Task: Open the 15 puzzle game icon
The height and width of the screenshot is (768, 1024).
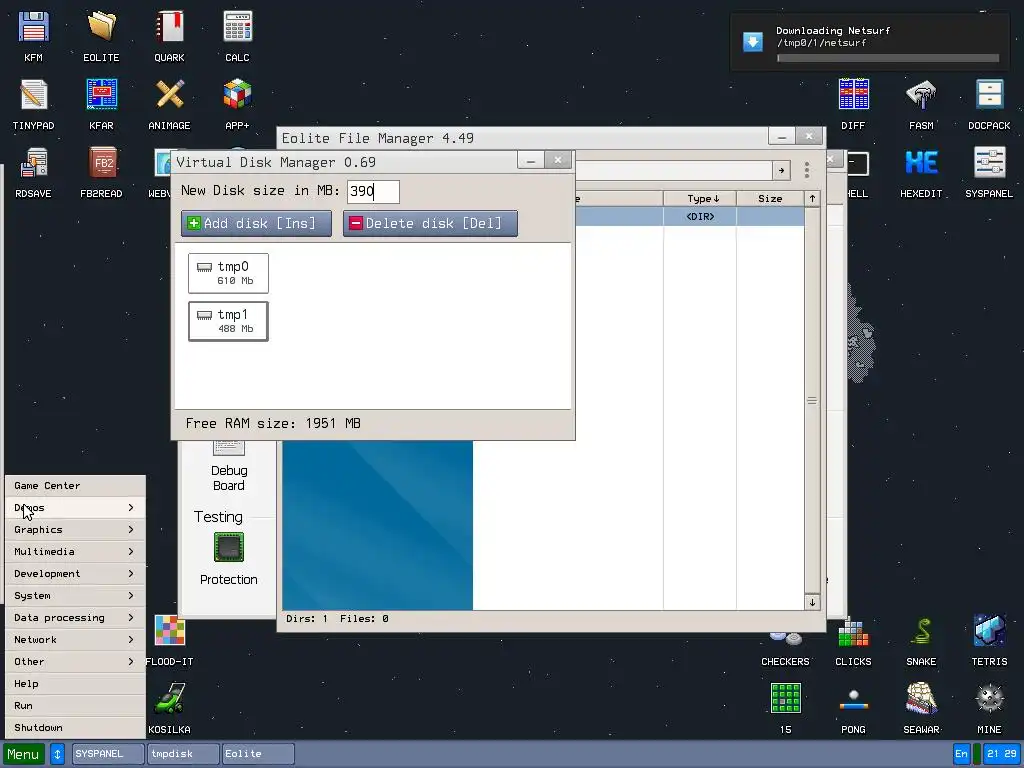Action: [786, 699]
